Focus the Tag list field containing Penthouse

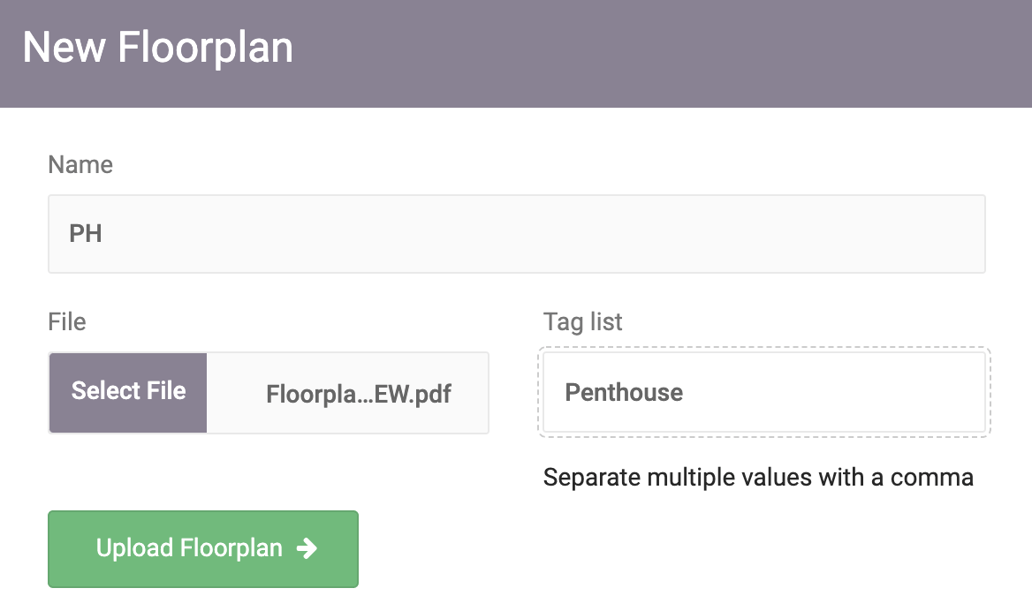click(764, 392)
